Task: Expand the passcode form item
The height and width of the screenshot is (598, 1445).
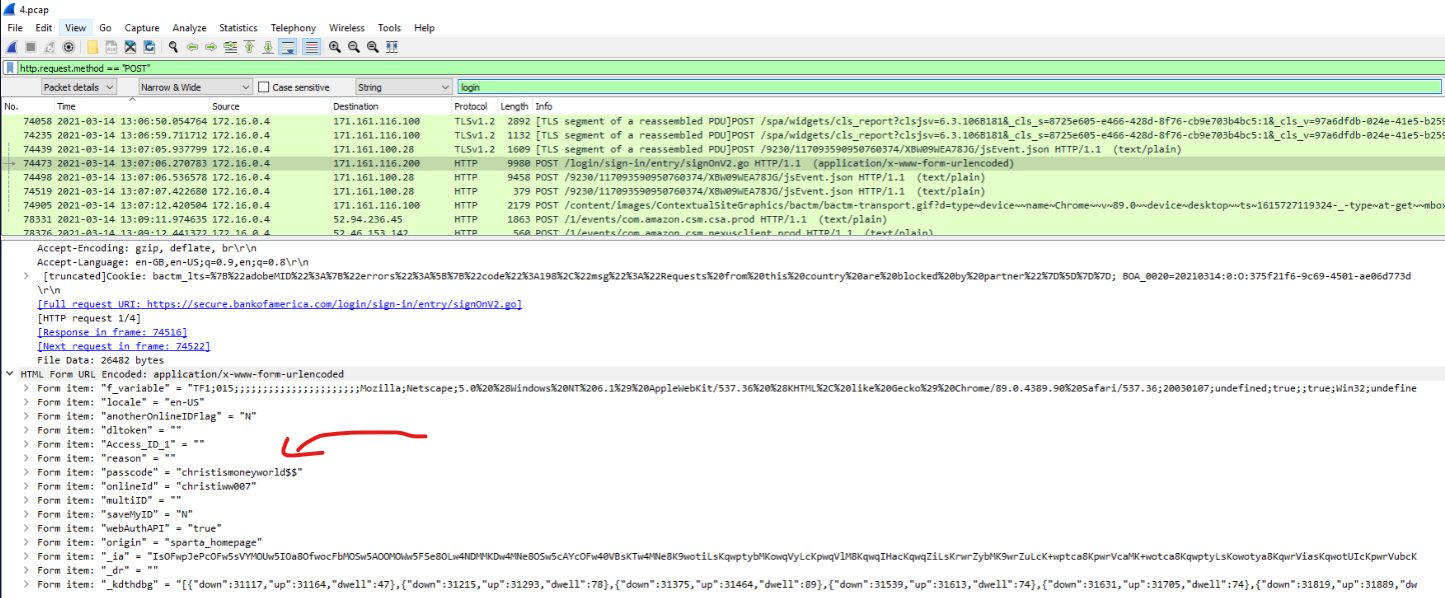Action: point(26,471)
